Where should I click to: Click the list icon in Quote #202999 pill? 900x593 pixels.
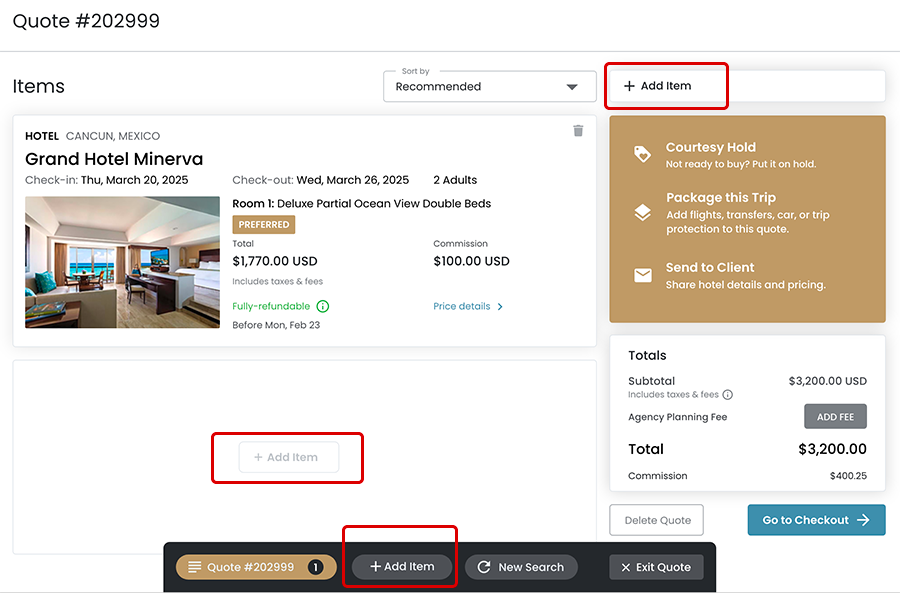point(195,567)
